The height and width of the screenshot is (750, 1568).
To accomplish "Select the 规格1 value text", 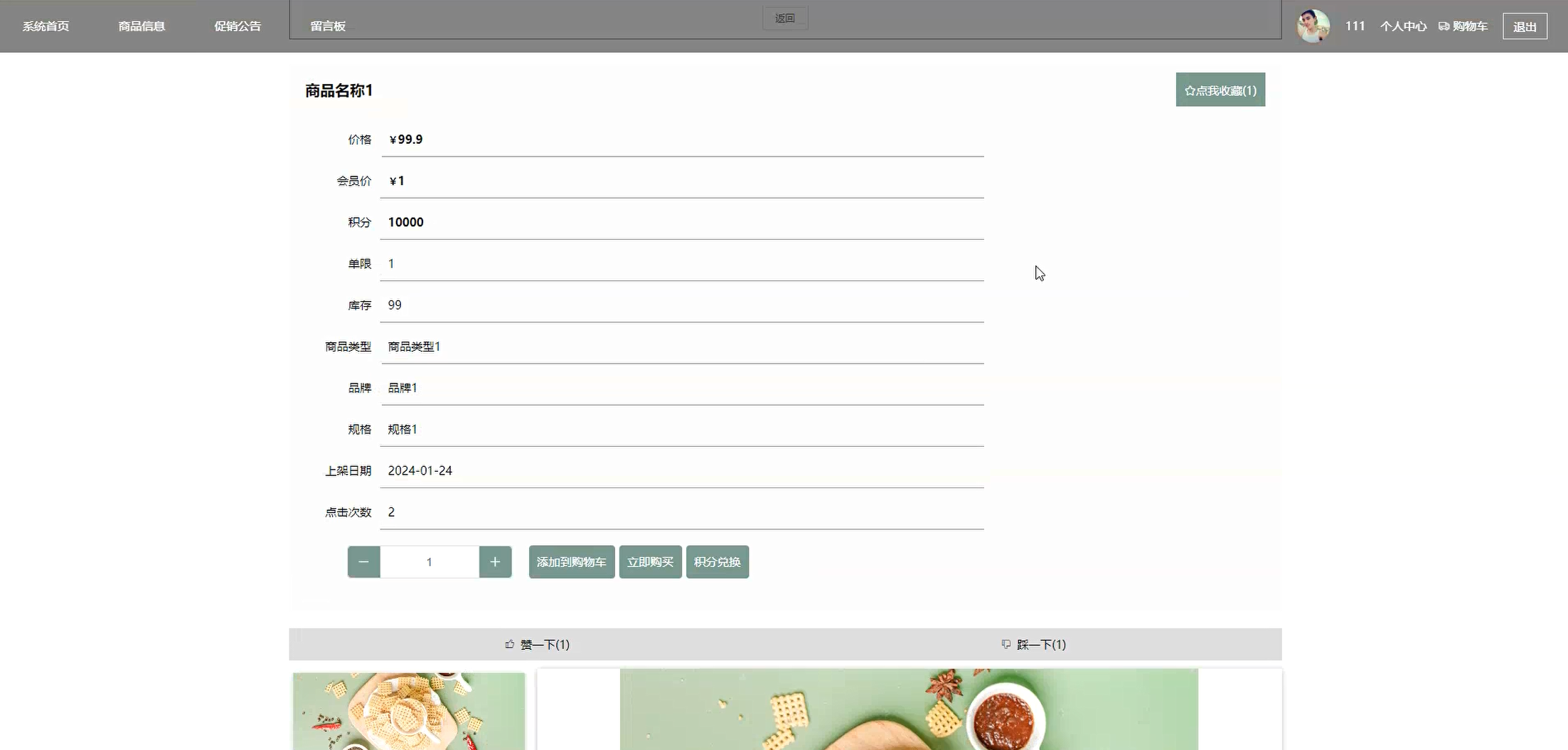I will tap(402, 429).
